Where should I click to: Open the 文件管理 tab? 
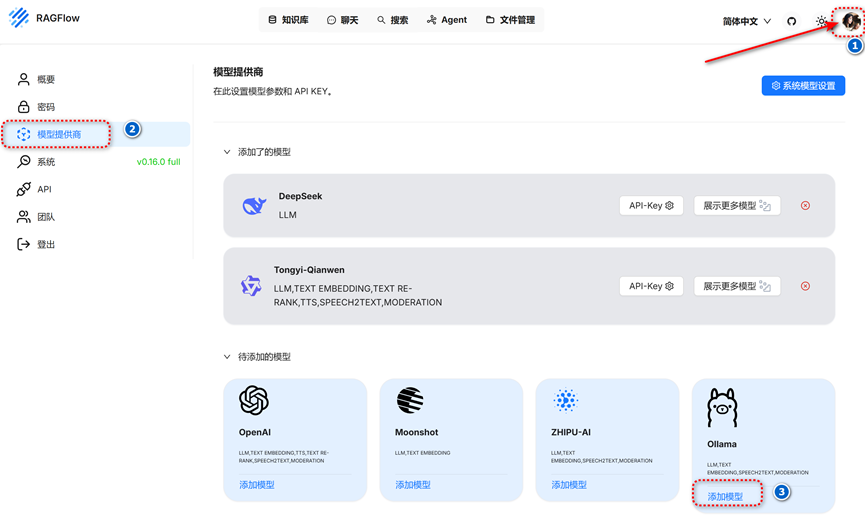coord(510,20)
